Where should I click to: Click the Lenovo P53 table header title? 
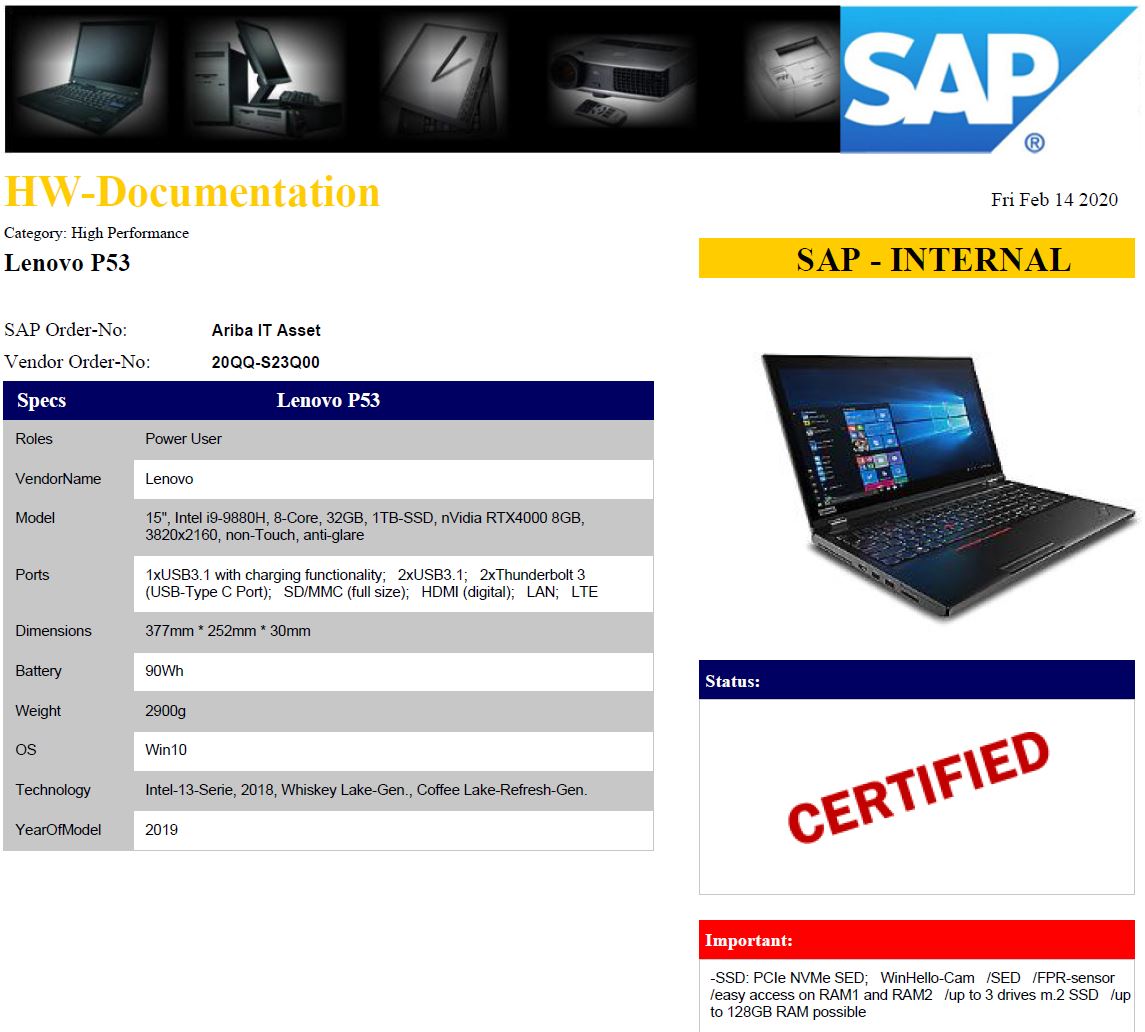pyautogui.click(x=328, y=400)
